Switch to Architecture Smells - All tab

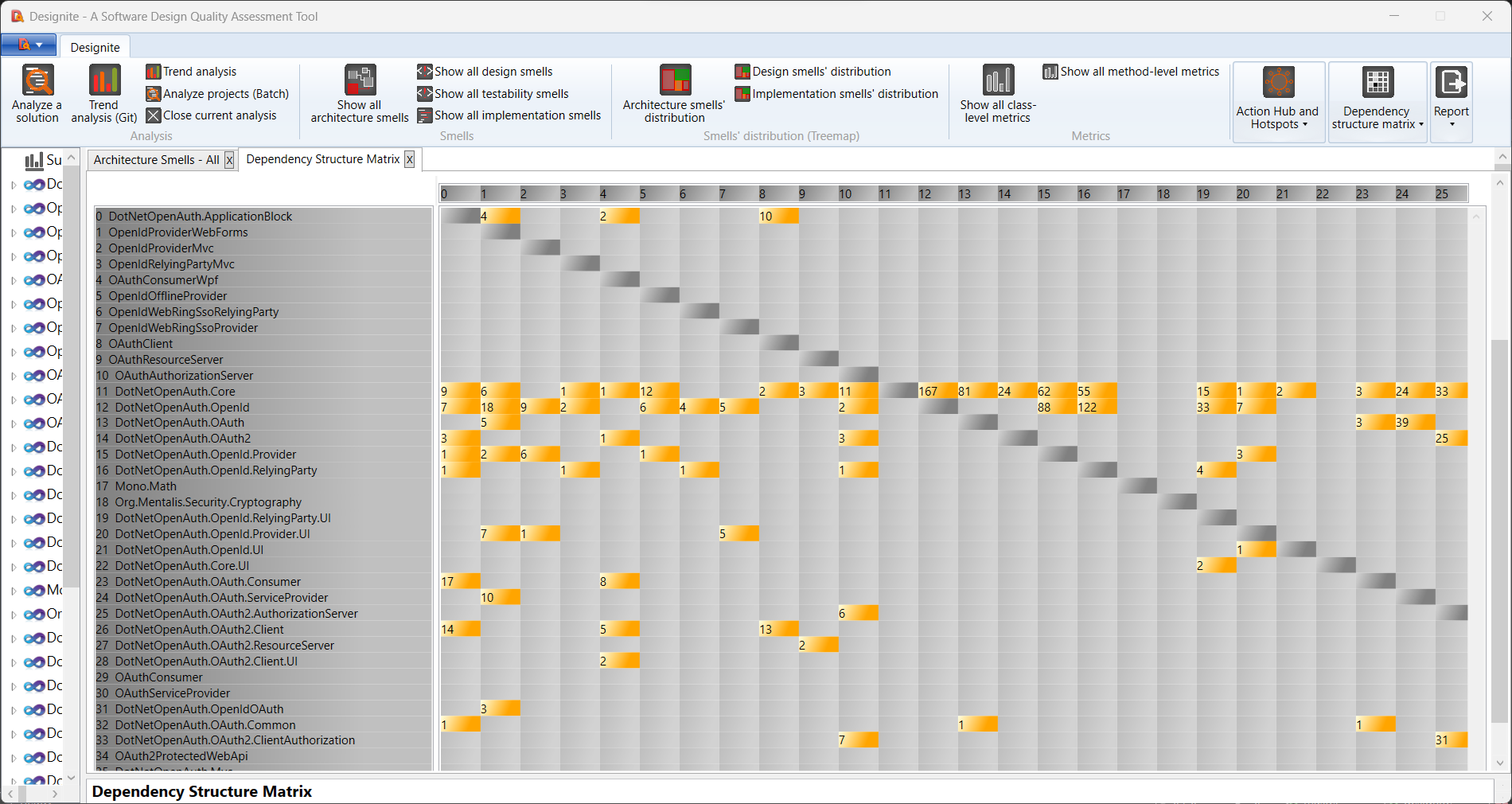click(156, 160)
